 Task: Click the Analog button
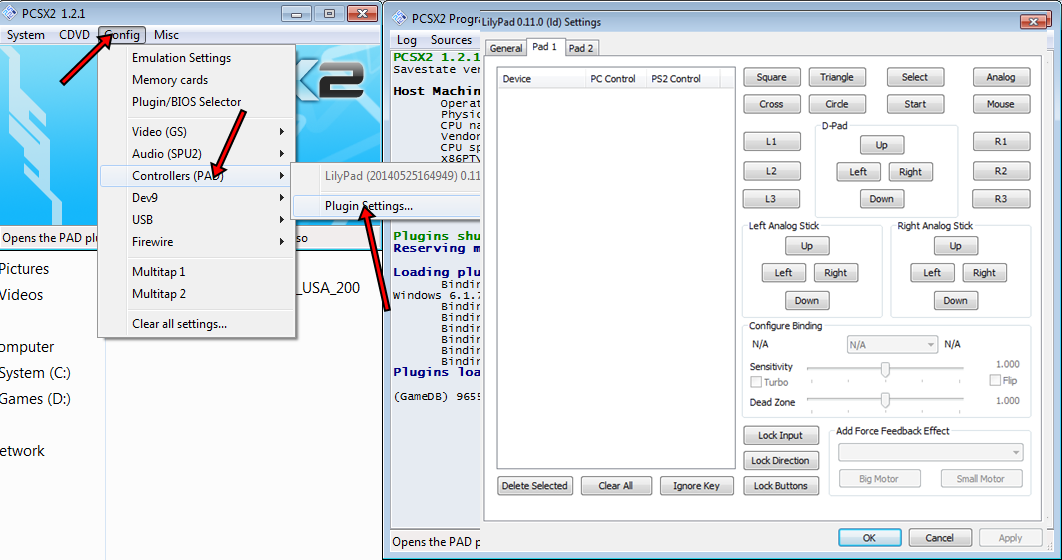point(1001,77)
